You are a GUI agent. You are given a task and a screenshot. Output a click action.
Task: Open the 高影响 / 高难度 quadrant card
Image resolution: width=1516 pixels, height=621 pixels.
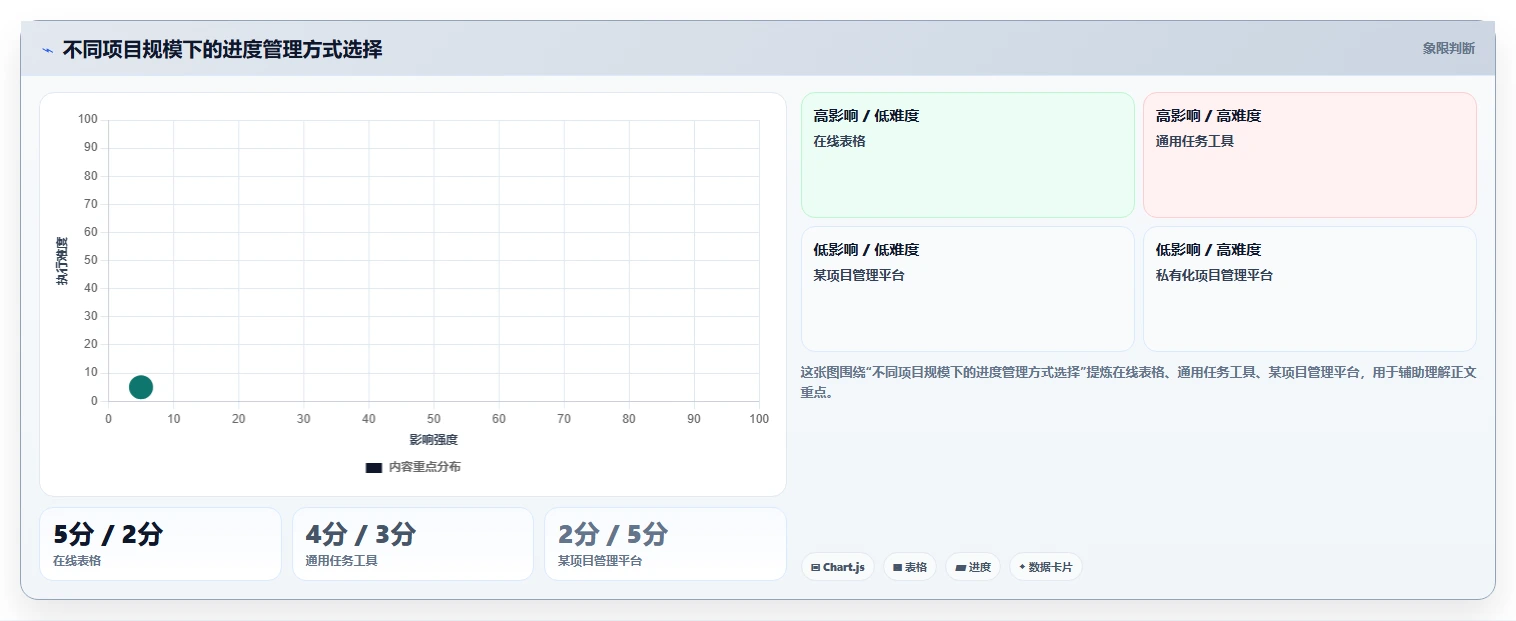[1309, 155]
